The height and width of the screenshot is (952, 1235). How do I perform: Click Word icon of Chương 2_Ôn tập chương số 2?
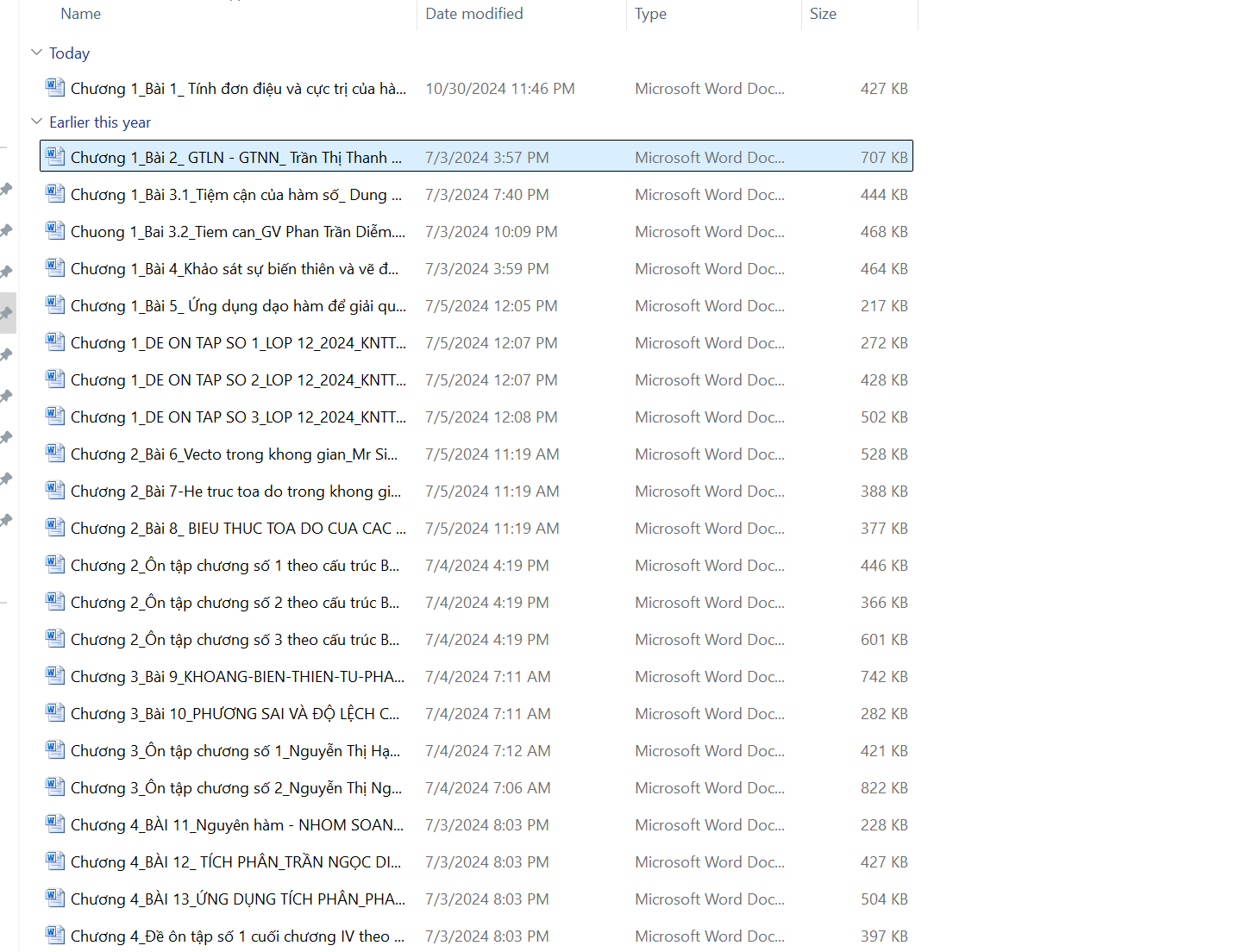tap(55, 601)
